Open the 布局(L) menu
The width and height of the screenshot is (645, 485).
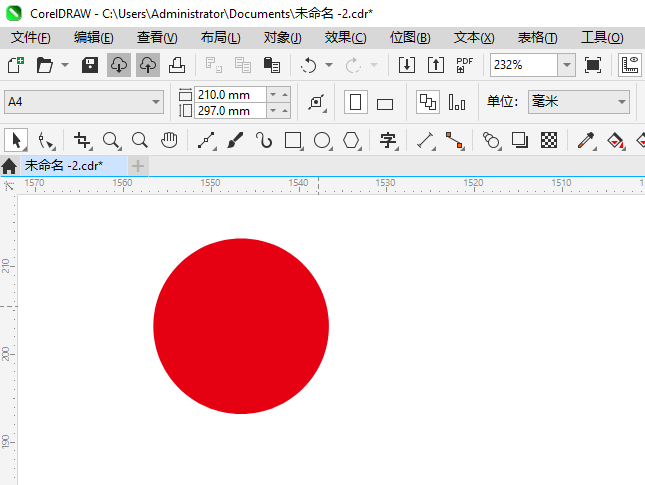pyautogui.click(x=220, y=38)
